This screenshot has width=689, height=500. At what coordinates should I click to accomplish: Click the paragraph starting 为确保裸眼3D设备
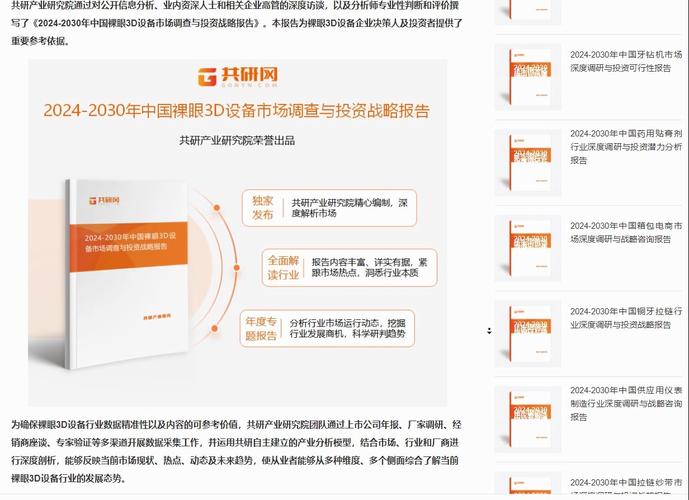click(x=236, y=451)
